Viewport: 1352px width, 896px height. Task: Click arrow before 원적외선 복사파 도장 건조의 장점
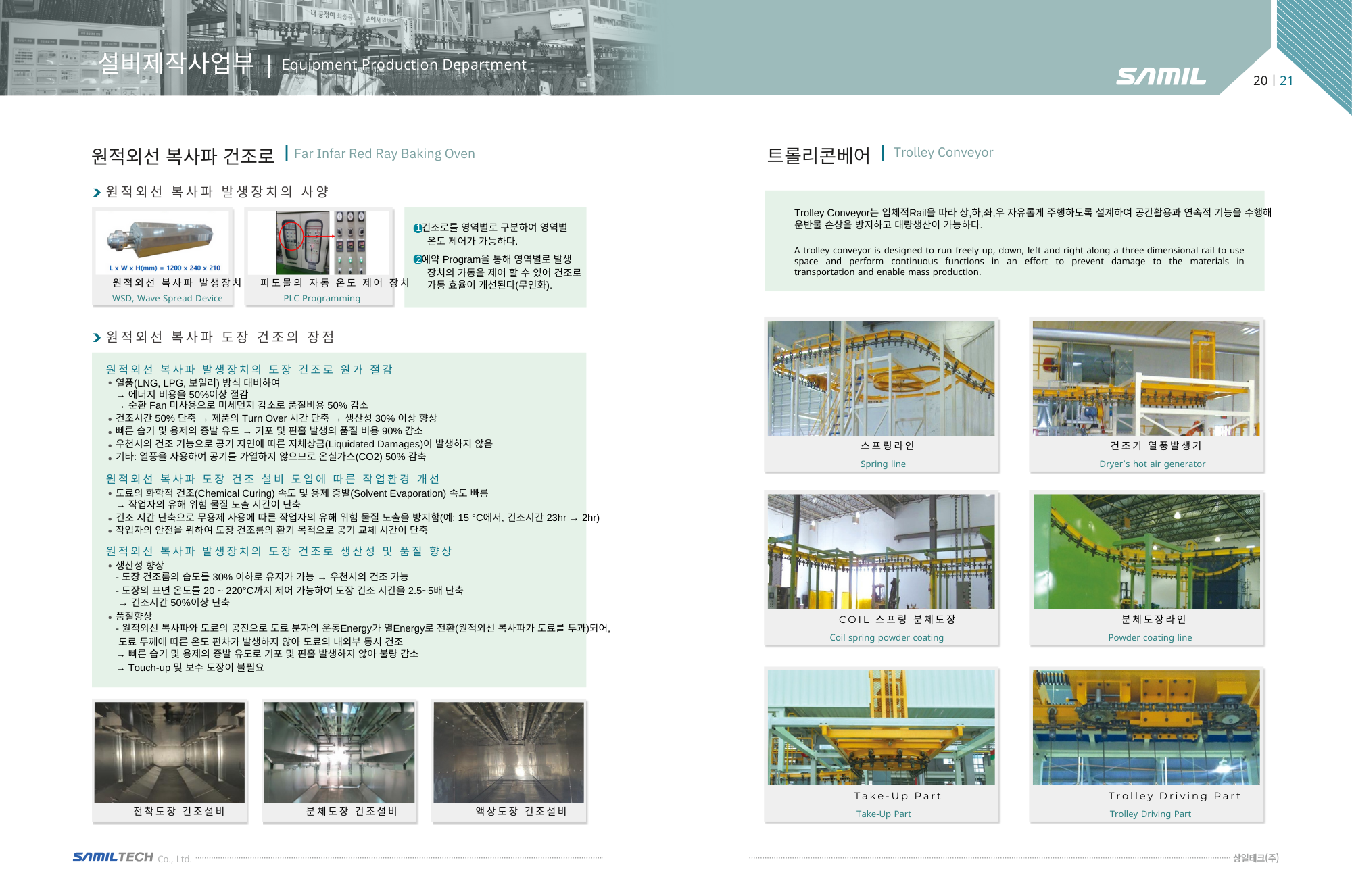tap(97, 338)
